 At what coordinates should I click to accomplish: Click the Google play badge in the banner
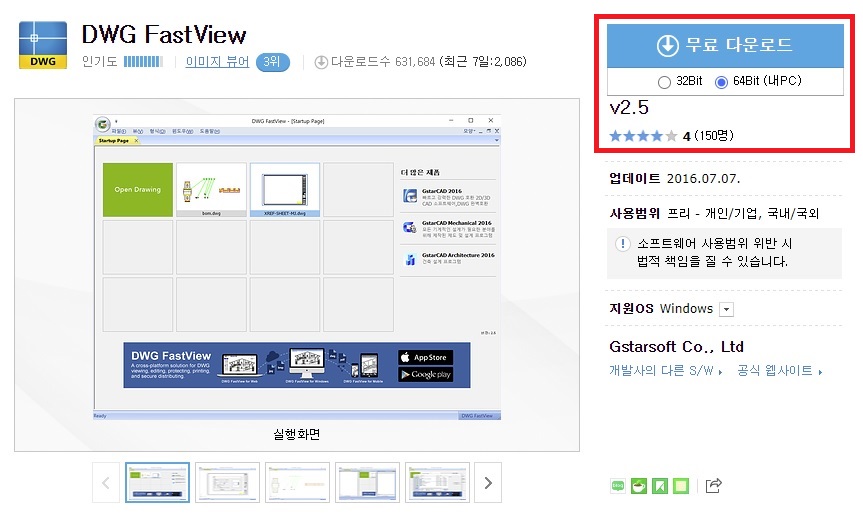tap(425, 374)
